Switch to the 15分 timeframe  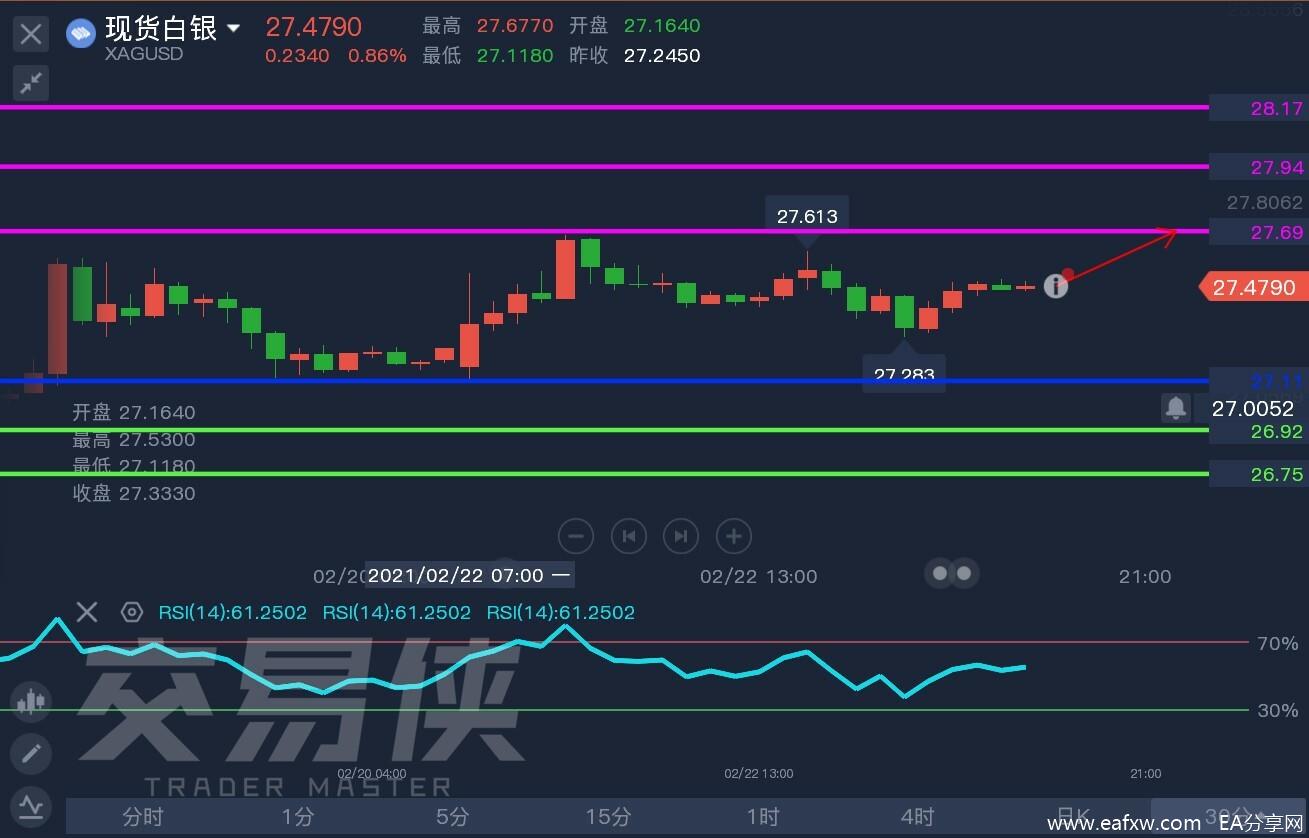click(607, 817)
